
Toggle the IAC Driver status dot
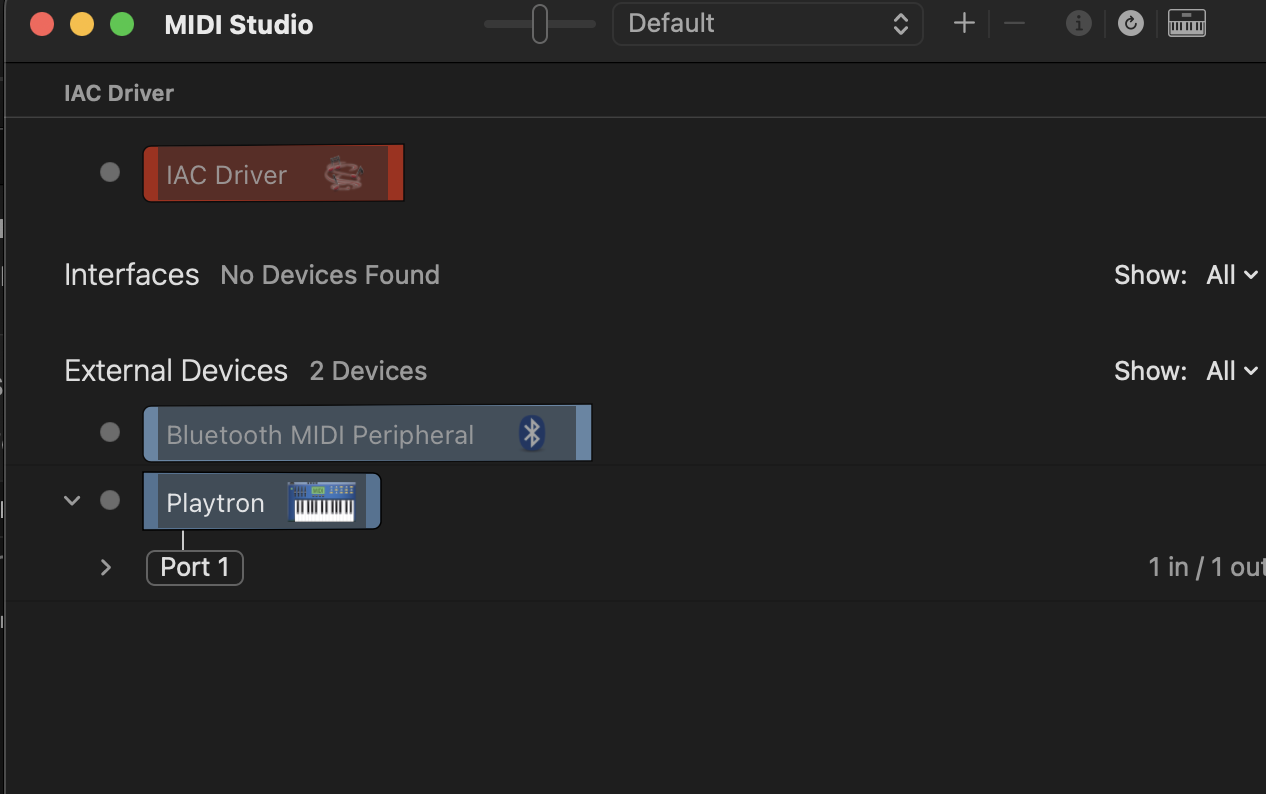pos(110,172)
